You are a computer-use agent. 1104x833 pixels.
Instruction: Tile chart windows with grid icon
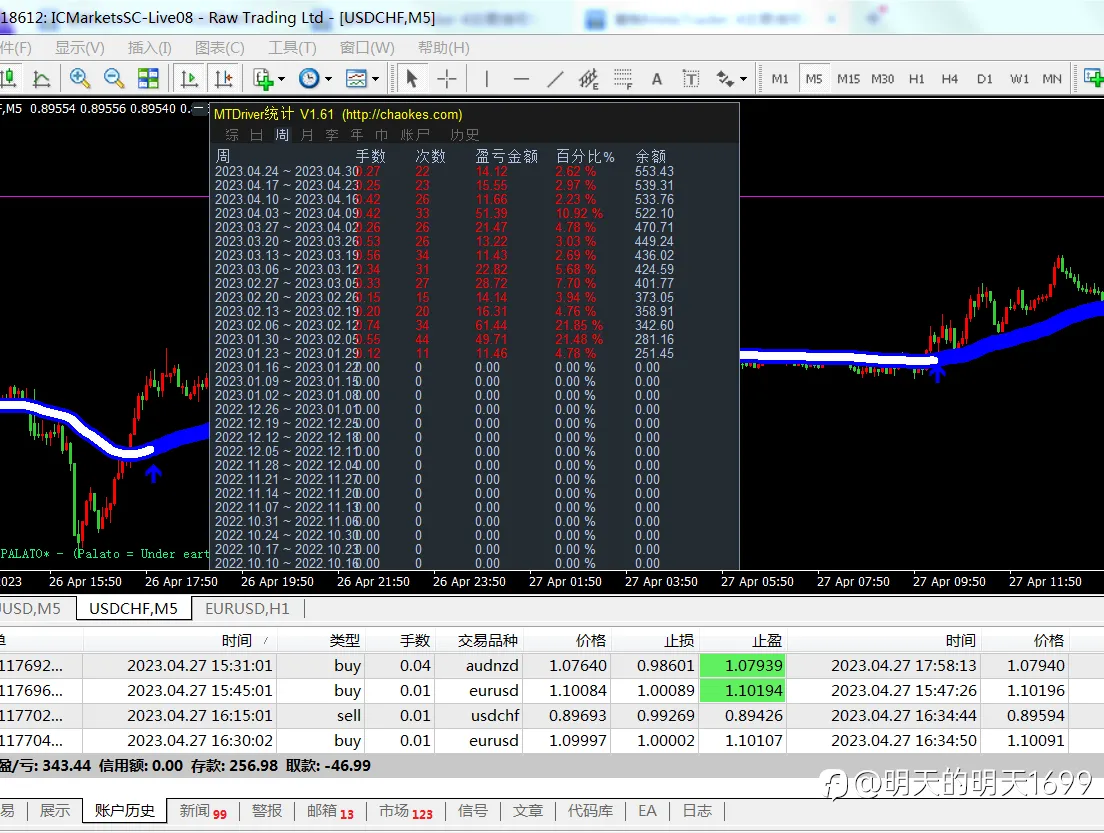(x=148, y=79)
